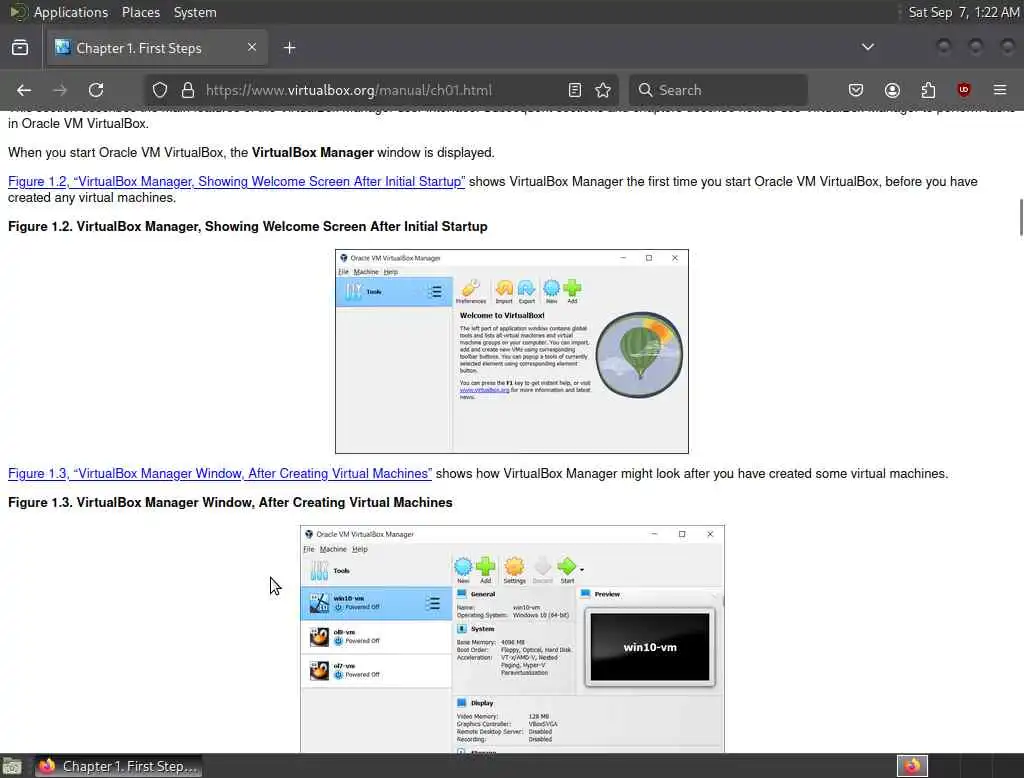Click the Preferences wrench icon in Figure 1.2

tap(471, 291)
